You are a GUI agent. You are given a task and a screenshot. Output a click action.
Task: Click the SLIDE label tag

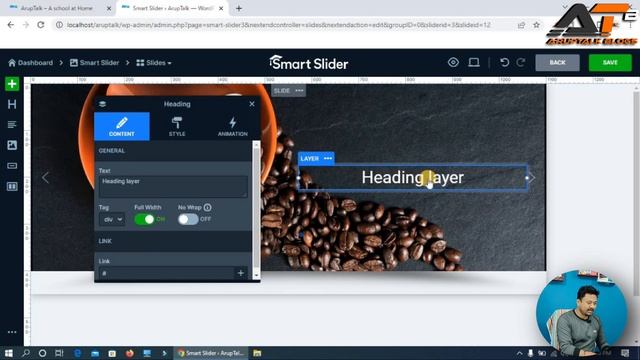point(282,91)
